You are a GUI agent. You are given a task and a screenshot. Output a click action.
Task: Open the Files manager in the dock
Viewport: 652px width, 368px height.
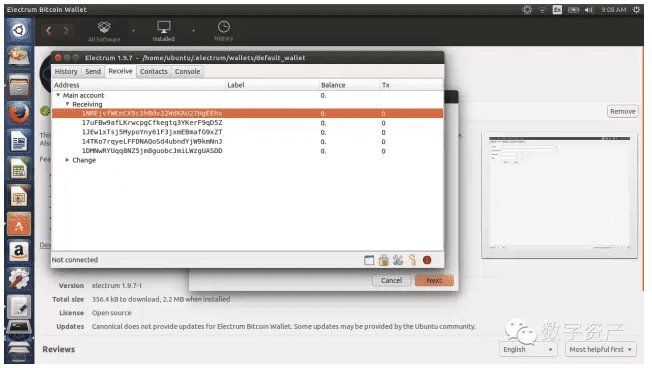(x=19, y=86)
